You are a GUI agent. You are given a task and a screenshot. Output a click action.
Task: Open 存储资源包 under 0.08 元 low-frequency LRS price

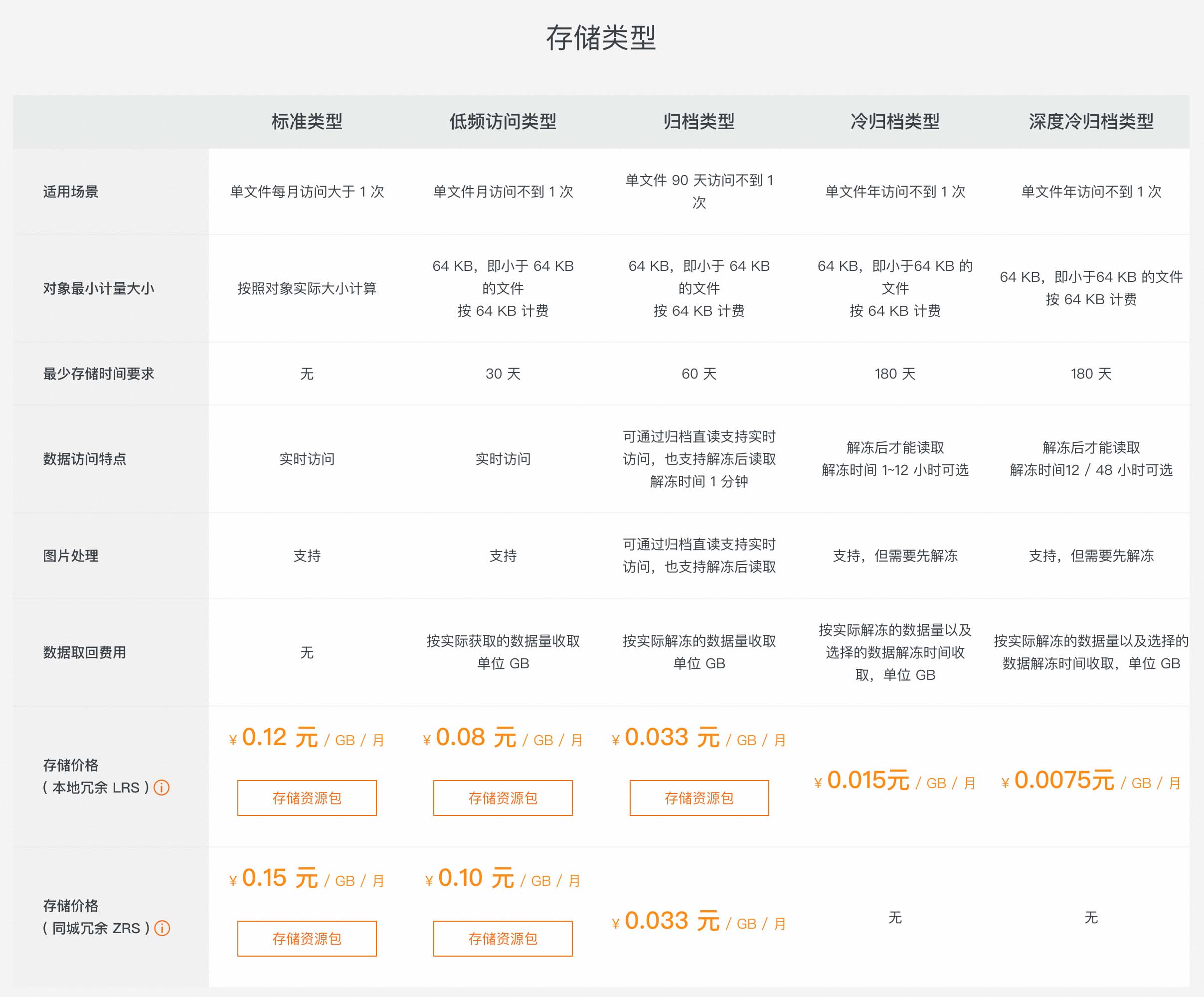point(503,798)
